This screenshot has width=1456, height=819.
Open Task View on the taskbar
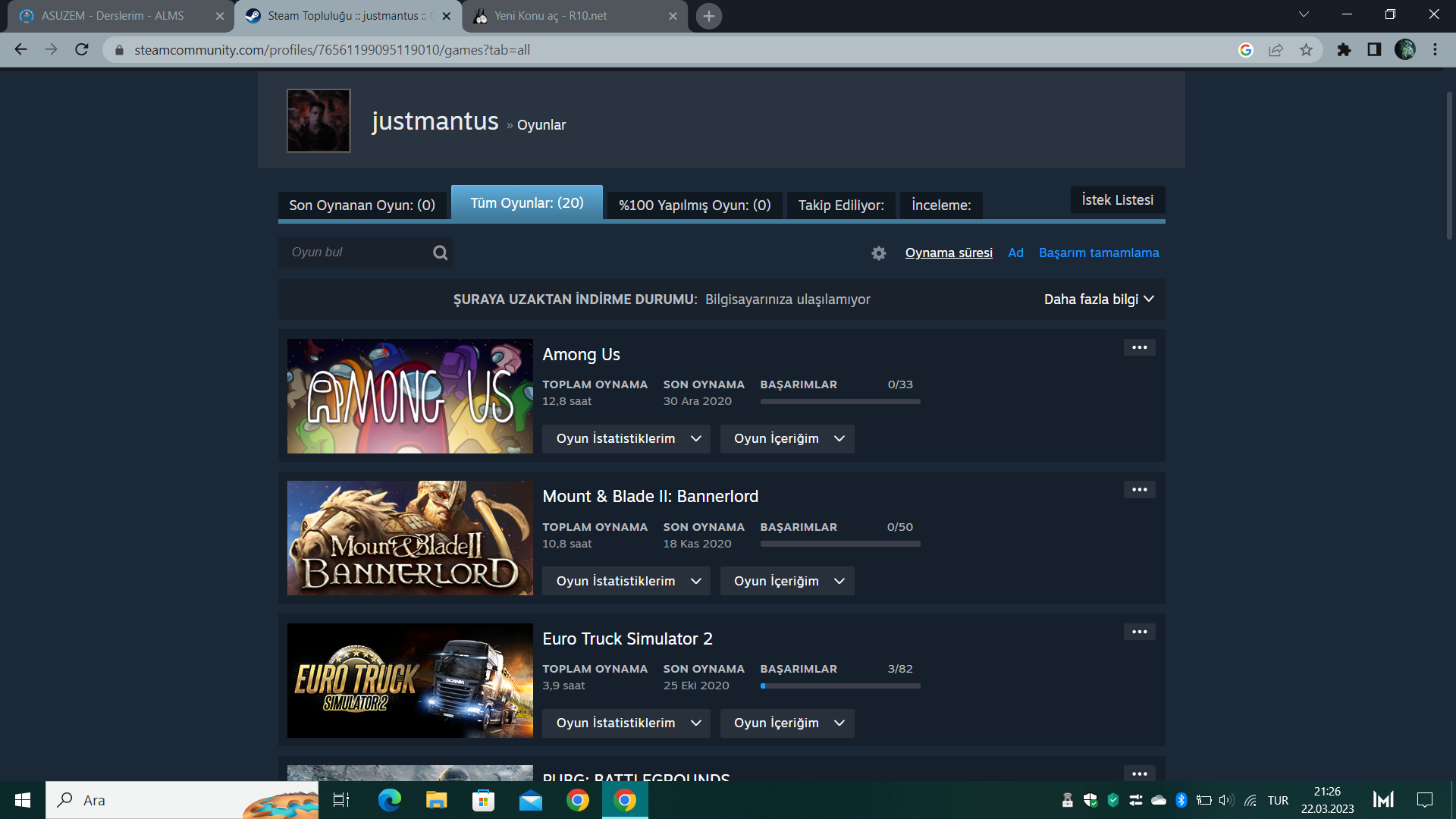(x=341, y=800)
